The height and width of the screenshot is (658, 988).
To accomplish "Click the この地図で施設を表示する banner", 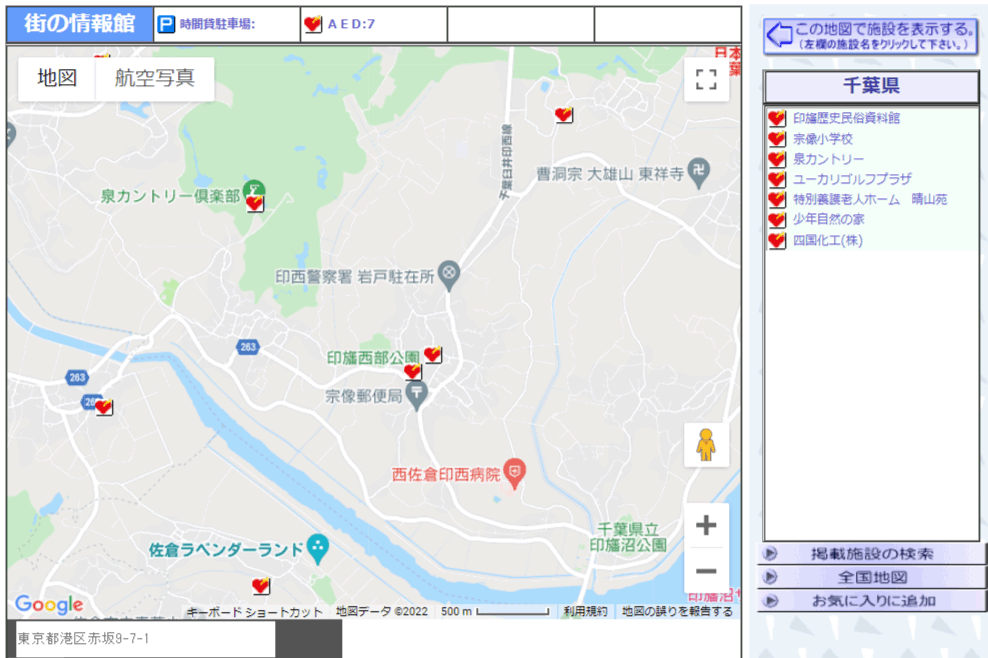I will coord(871,36).
